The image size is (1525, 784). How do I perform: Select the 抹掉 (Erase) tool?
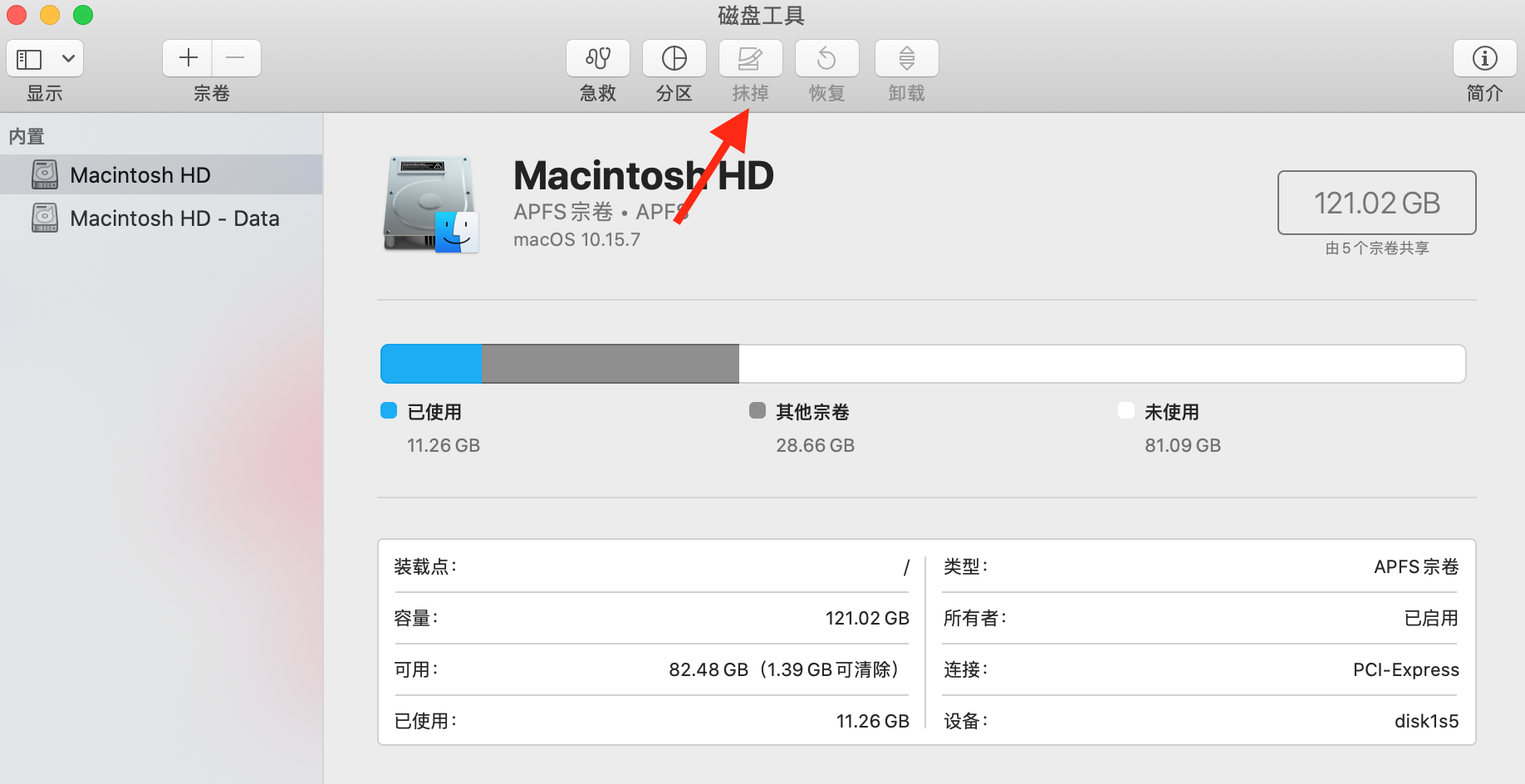[x=749, y=58]
